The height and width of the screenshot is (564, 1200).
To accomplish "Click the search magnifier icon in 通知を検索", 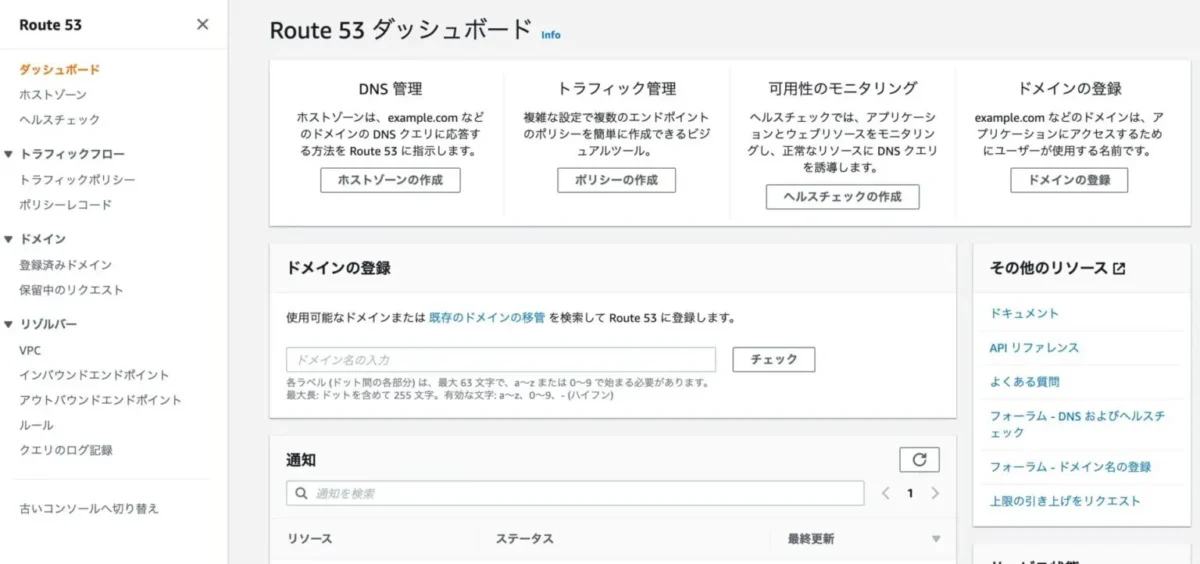I will [x=301, y=494].
